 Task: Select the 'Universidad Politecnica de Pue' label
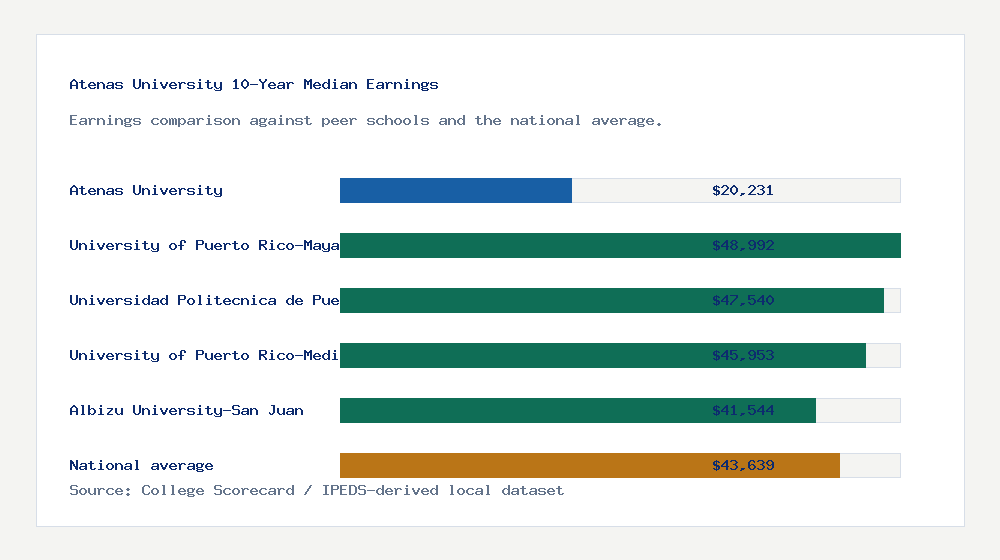point(204,300)
